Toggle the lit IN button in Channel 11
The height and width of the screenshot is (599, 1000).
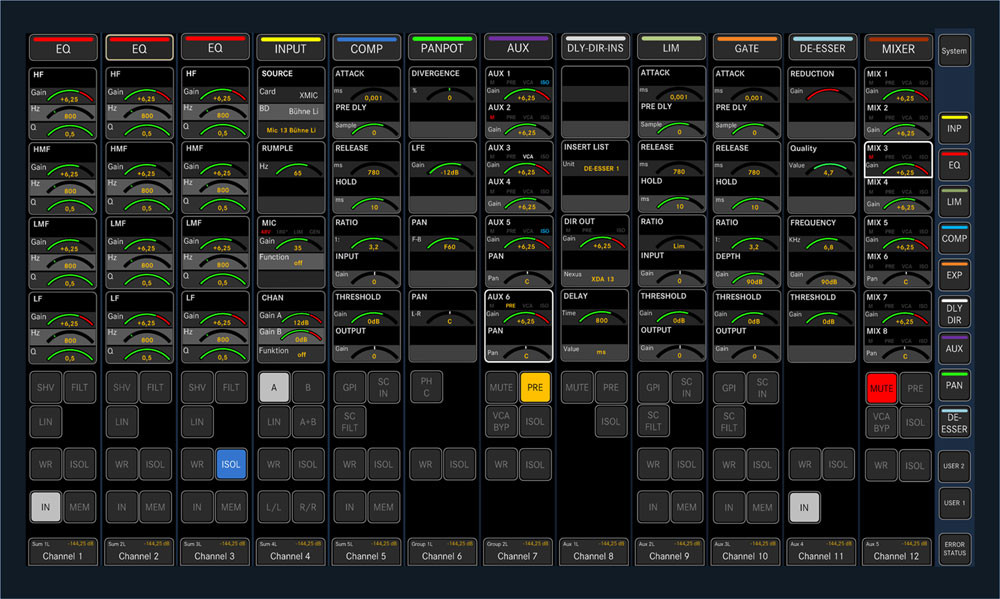coord(804,507)
